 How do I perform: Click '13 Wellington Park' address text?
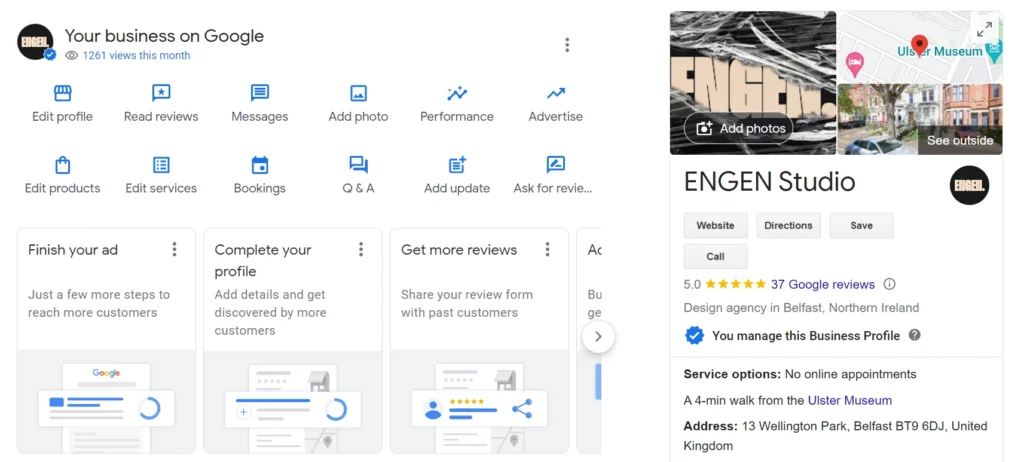click(x=835, y=436)
